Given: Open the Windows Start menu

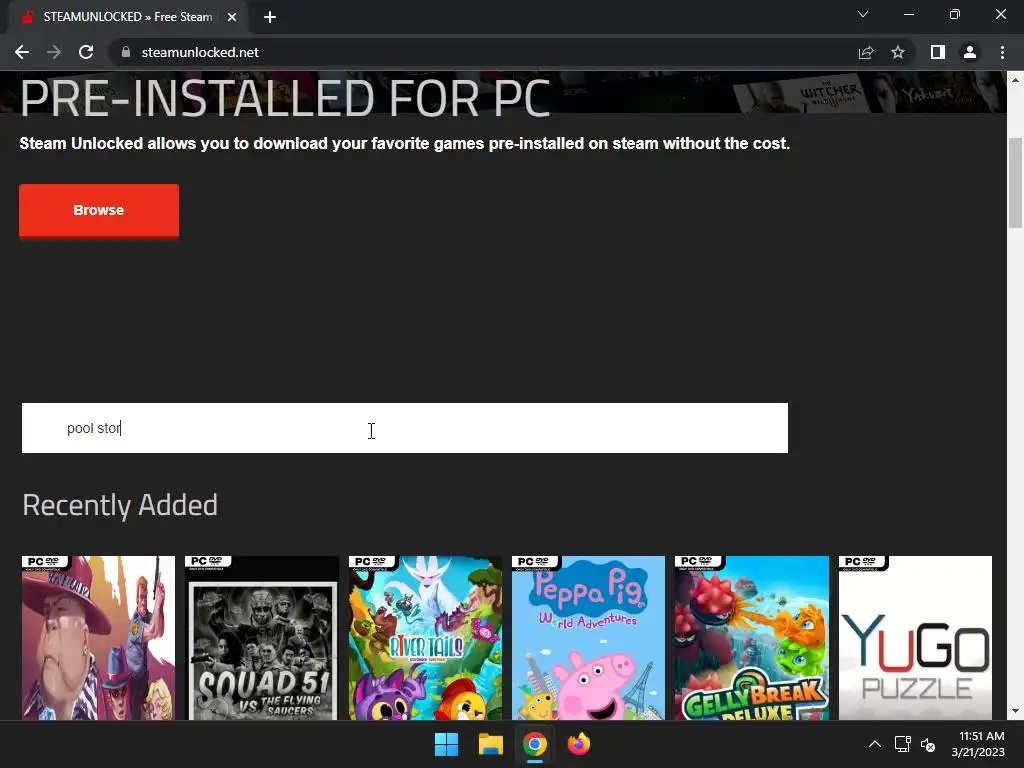Looking at the screenshot, I should 447,744.
